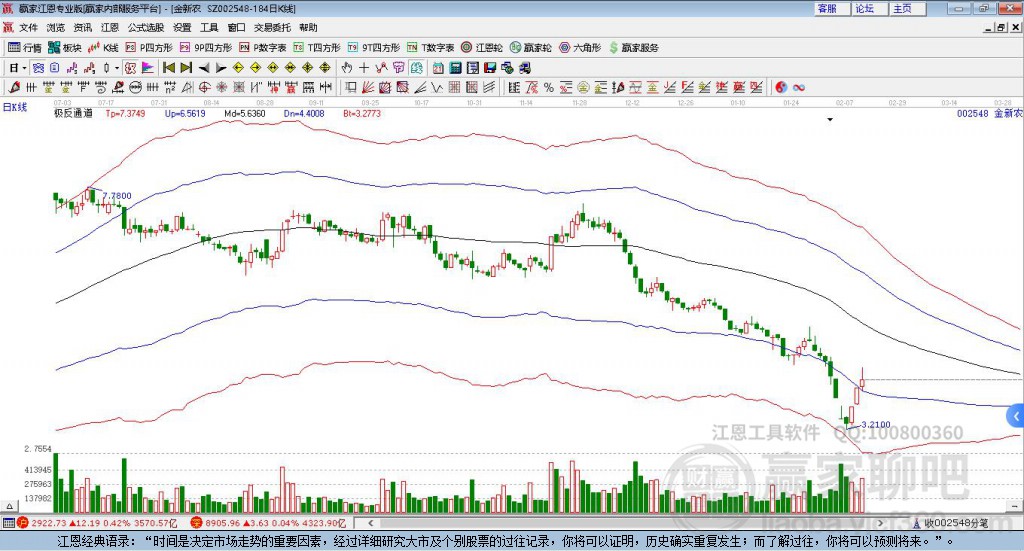
Task: Click the Bt=3.2773 indicator value
Action: 362,114
